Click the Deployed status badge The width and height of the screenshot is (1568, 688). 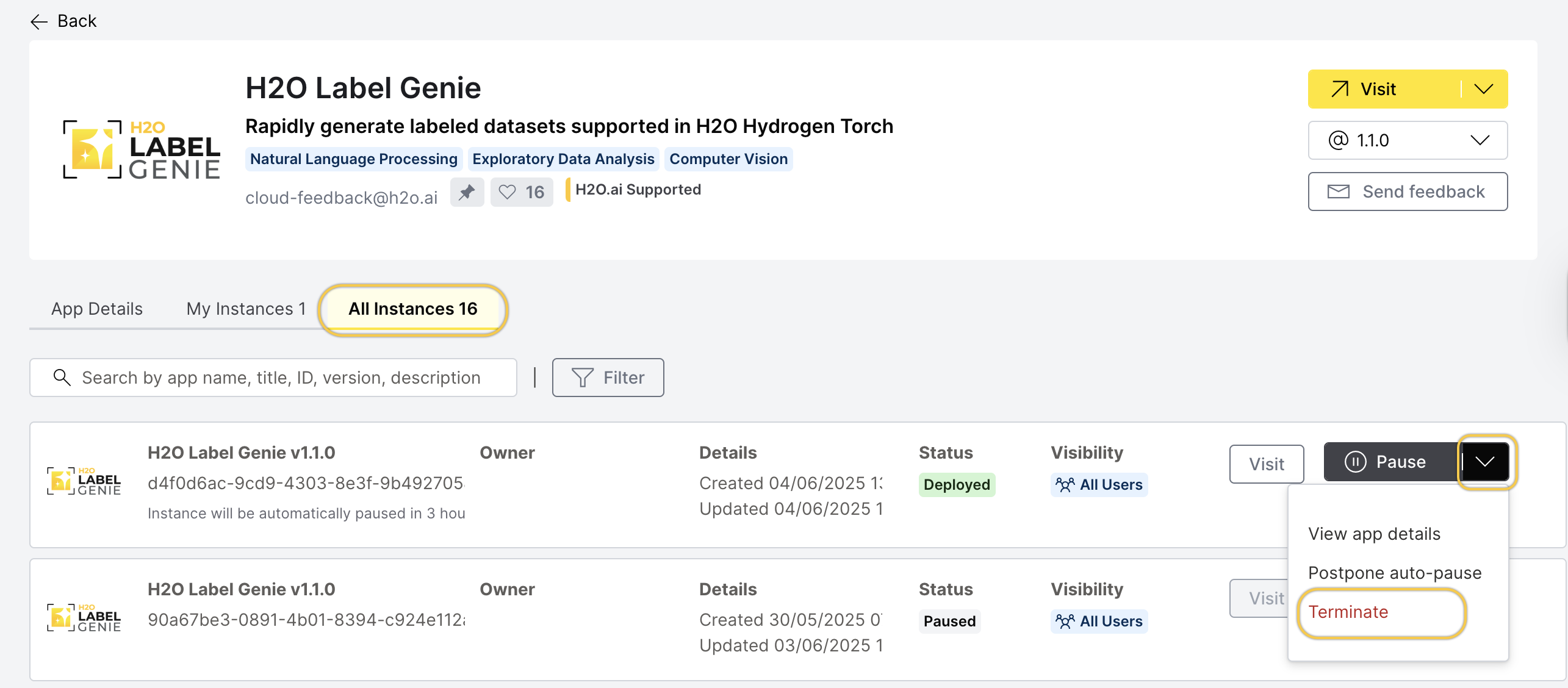956,484
